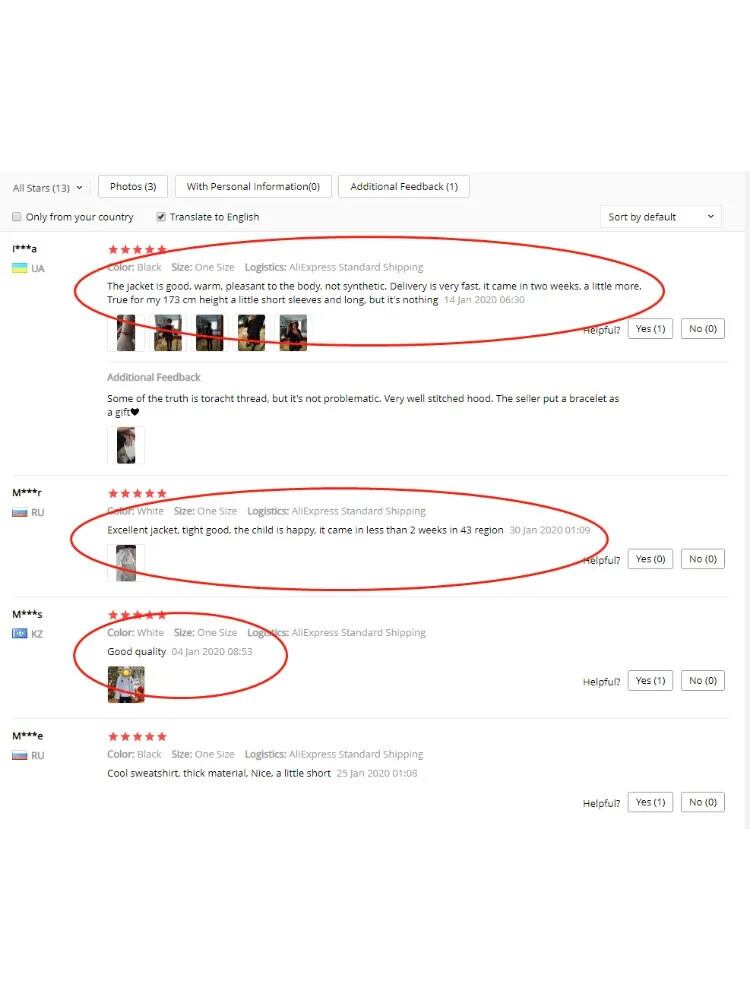
Task: Click No (0) on M***r's review
Action: pos(703,559)
